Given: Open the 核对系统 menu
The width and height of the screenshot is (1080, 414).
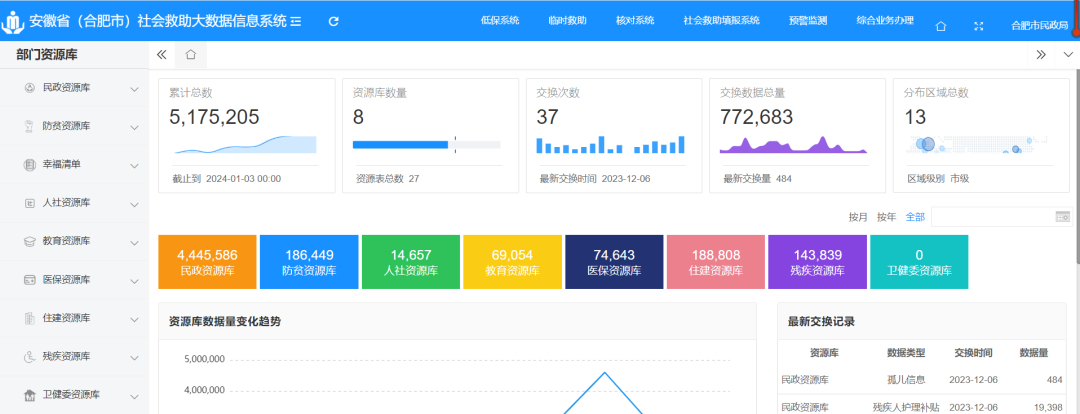Looking at the screenshot, I should pos(635,21).
